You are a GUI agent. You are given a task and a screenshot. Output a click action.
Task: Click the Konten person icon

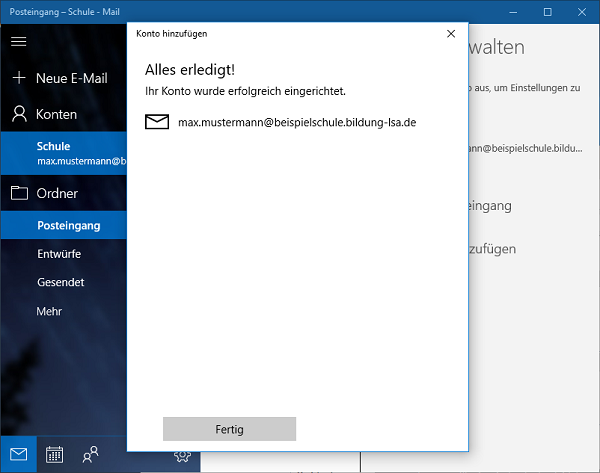coord(18,114)
